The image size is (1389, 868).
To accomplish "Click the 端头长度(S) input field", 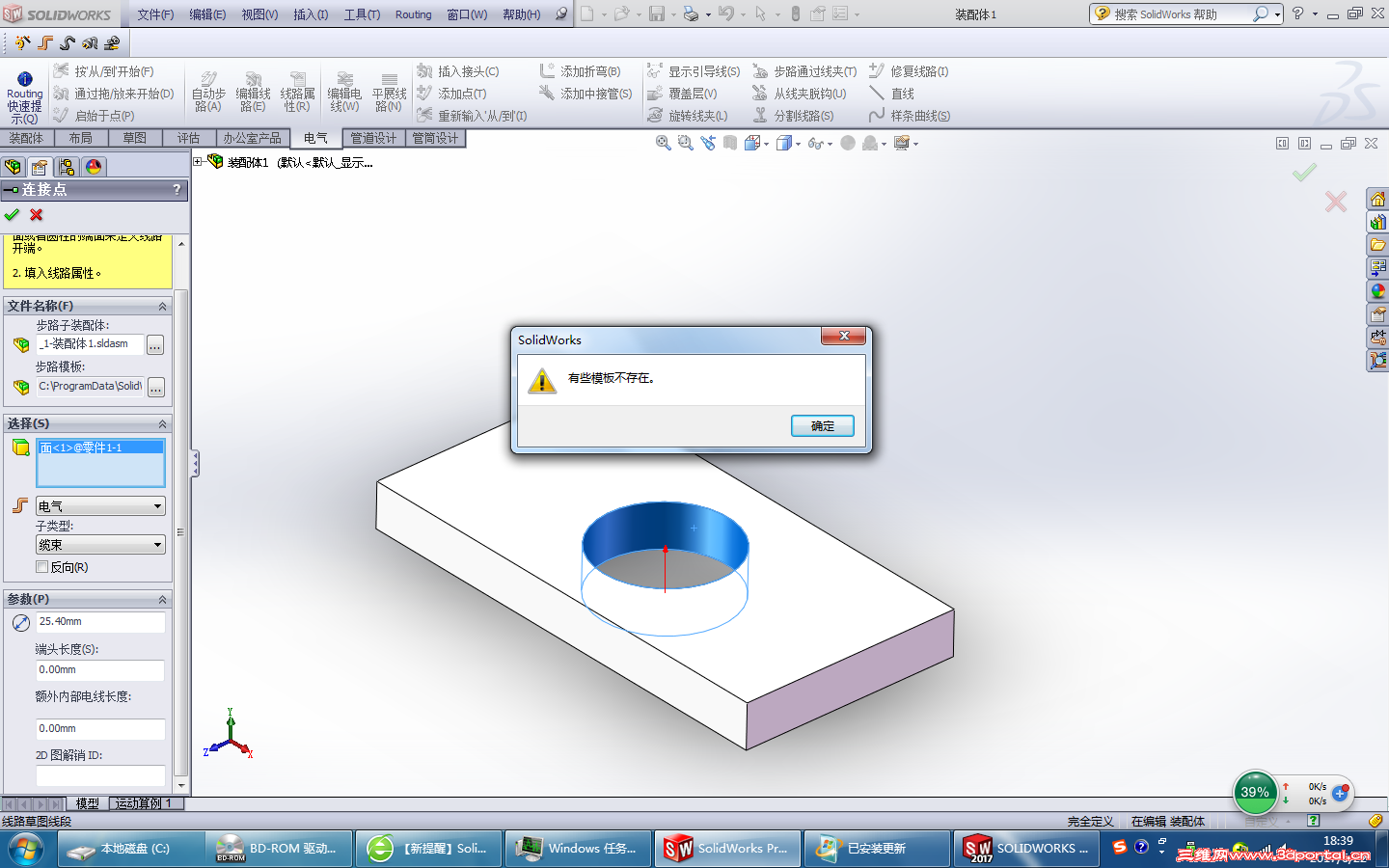I will coord(100,670).
